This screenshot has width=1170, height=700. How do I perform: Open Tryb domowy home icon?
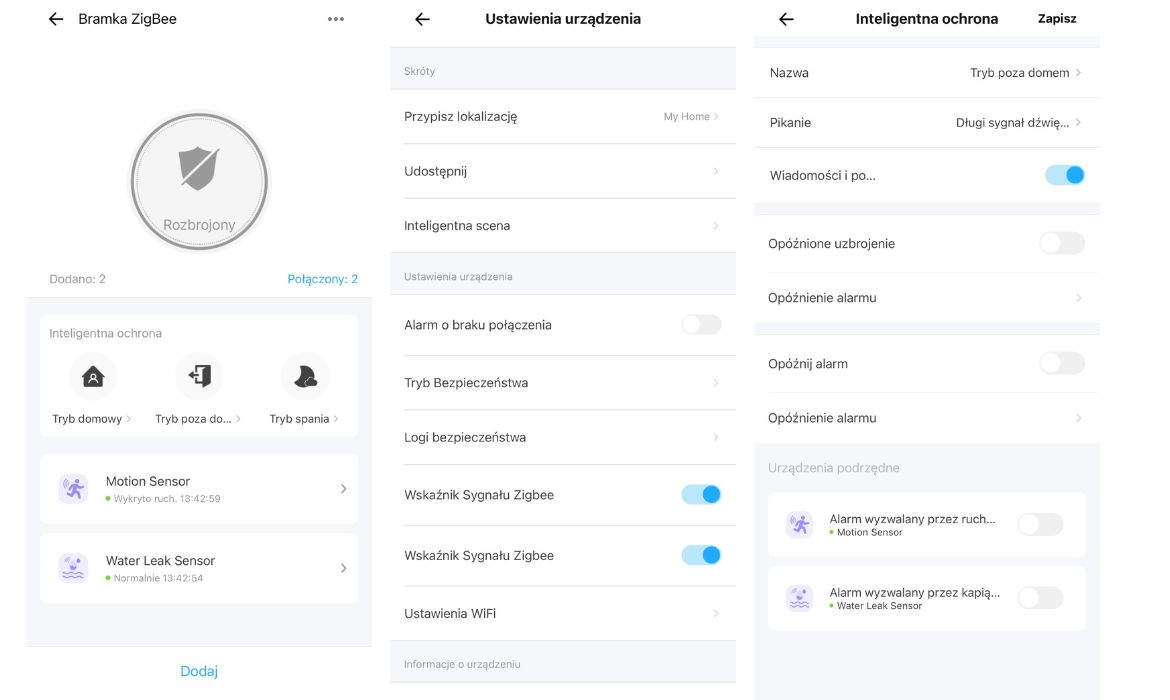tap(93, 376)
